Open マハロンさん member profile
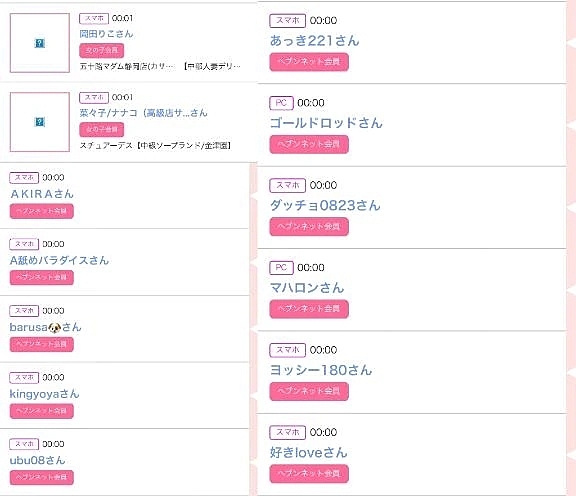The image size is (576, 496). [307, 287]
